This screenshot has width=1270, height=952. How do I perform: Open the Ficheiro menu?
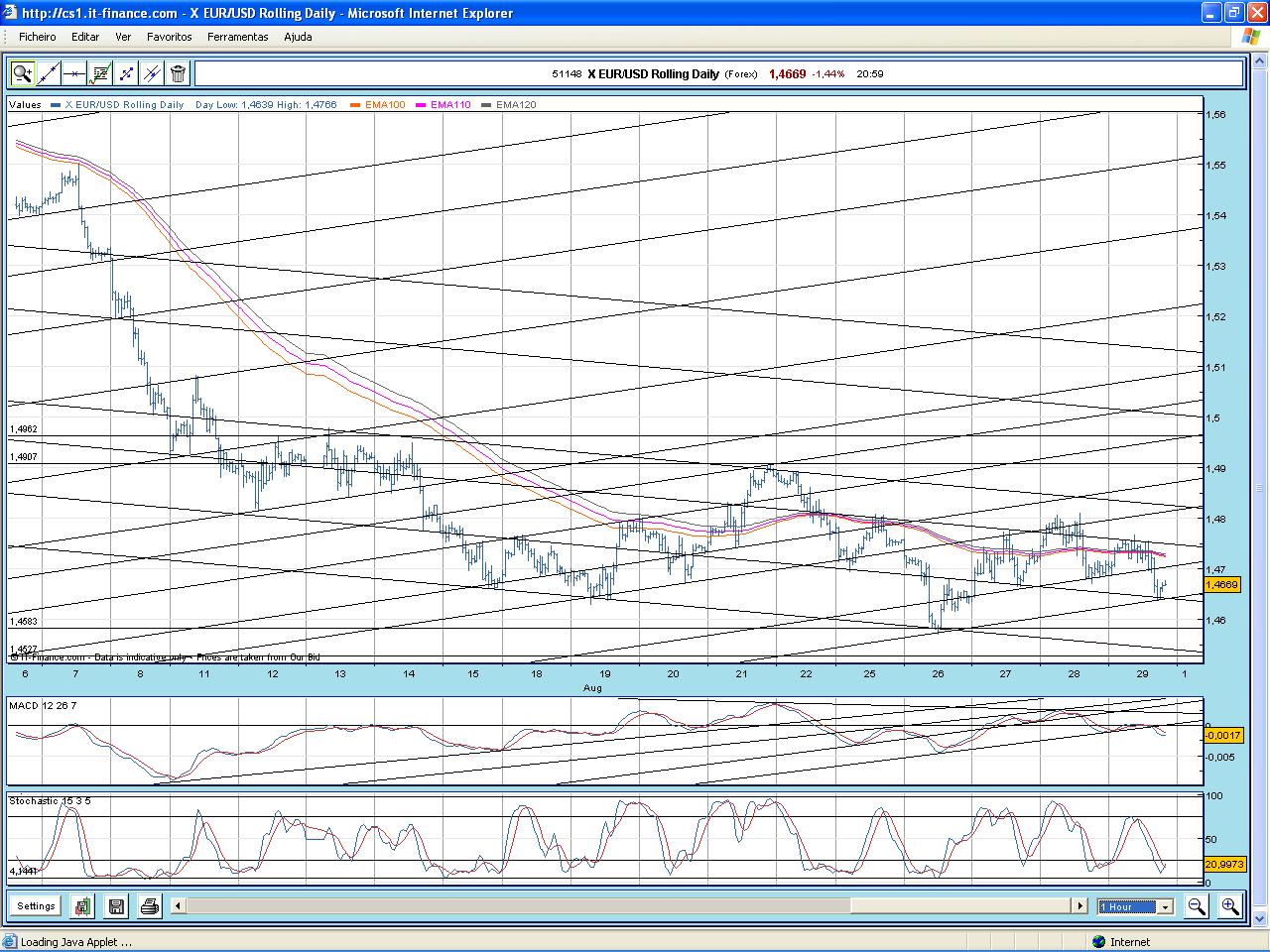(38, 37)
